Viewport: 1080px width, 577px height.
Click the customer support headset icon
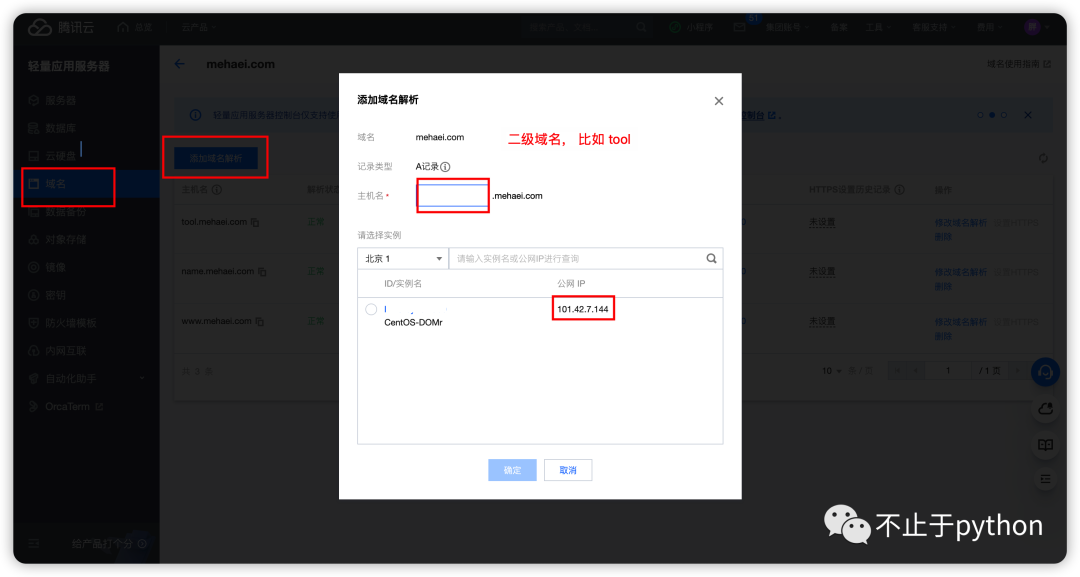pyautogui.click(x=1045, y=372)
